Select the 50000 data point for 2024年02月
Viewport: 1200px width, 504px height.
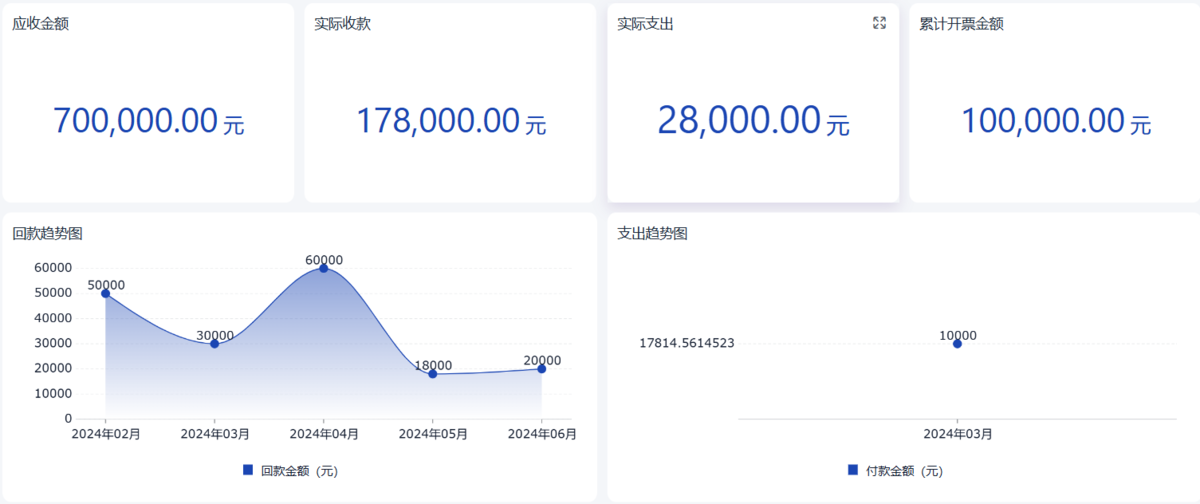(x=105, y=293)
